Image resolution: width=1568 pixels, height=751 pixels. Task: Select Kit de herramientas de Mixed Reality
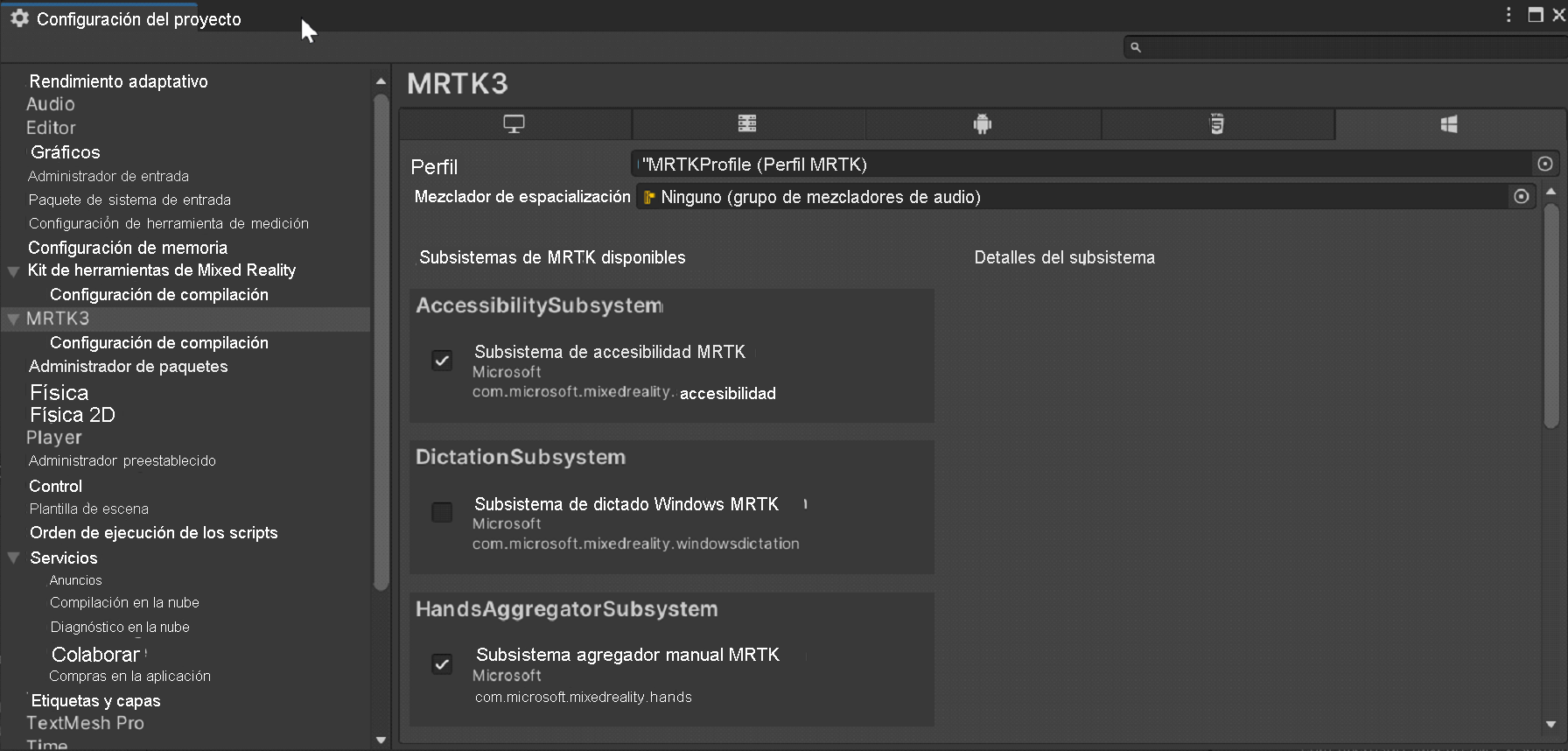[162, 270]
